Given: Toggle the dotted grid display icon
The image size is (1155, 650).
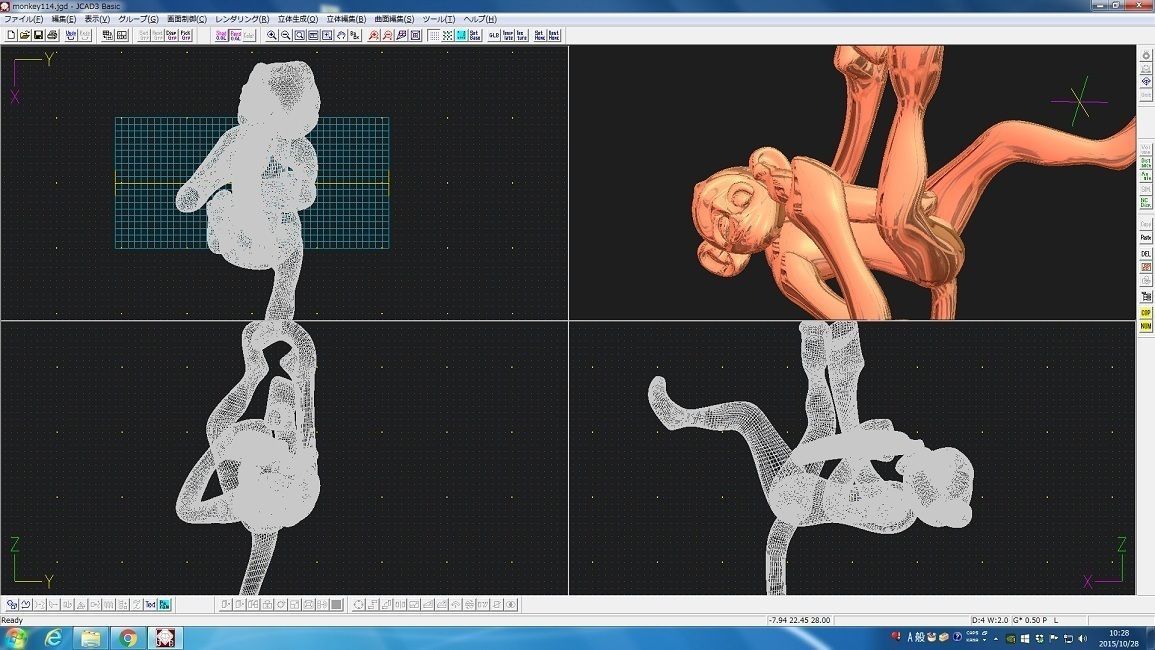Looking at the screenshot, I should coord(434,35).
